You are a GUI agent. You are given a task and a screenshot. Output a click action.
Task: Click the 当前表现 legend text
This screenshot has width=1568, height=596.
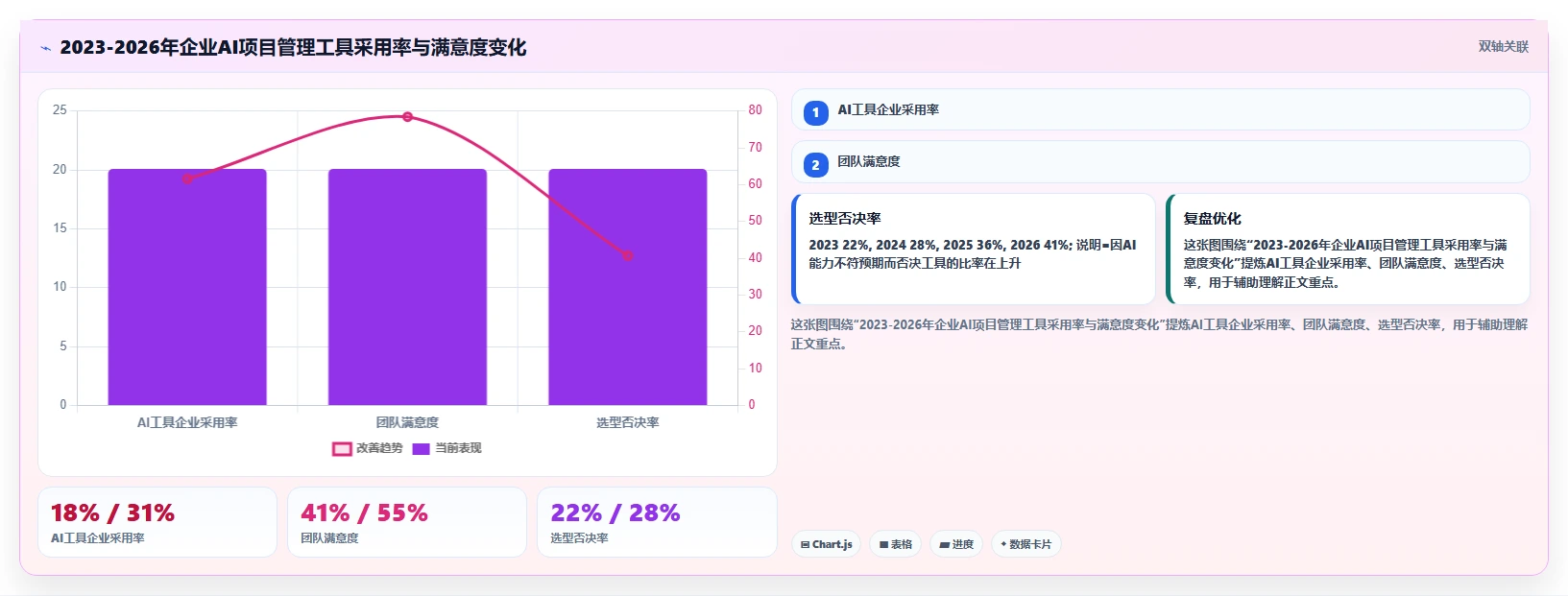coord(458,448)
